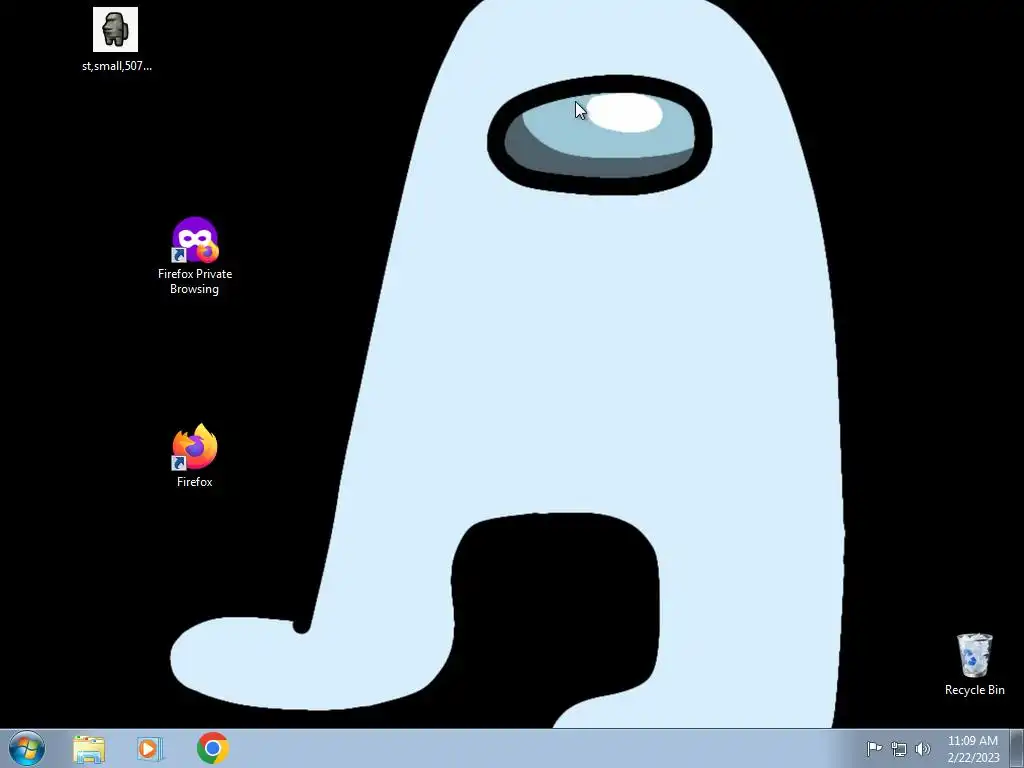Open the Windows Start menu
The width and height of the screenshot is (1024, 768).
click(27, 748)
